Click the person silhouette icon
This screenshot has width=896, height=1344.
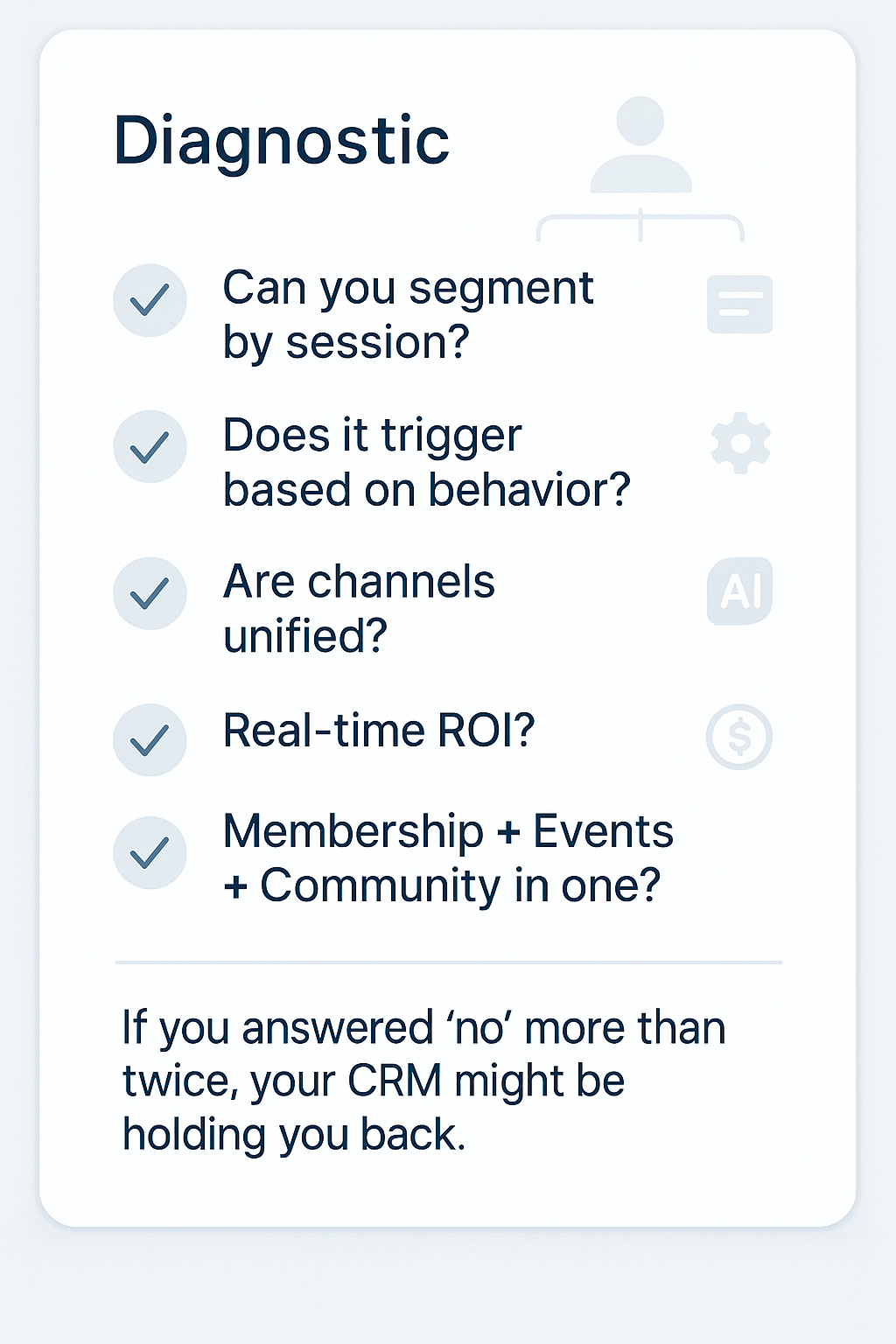tap(641, 146)
